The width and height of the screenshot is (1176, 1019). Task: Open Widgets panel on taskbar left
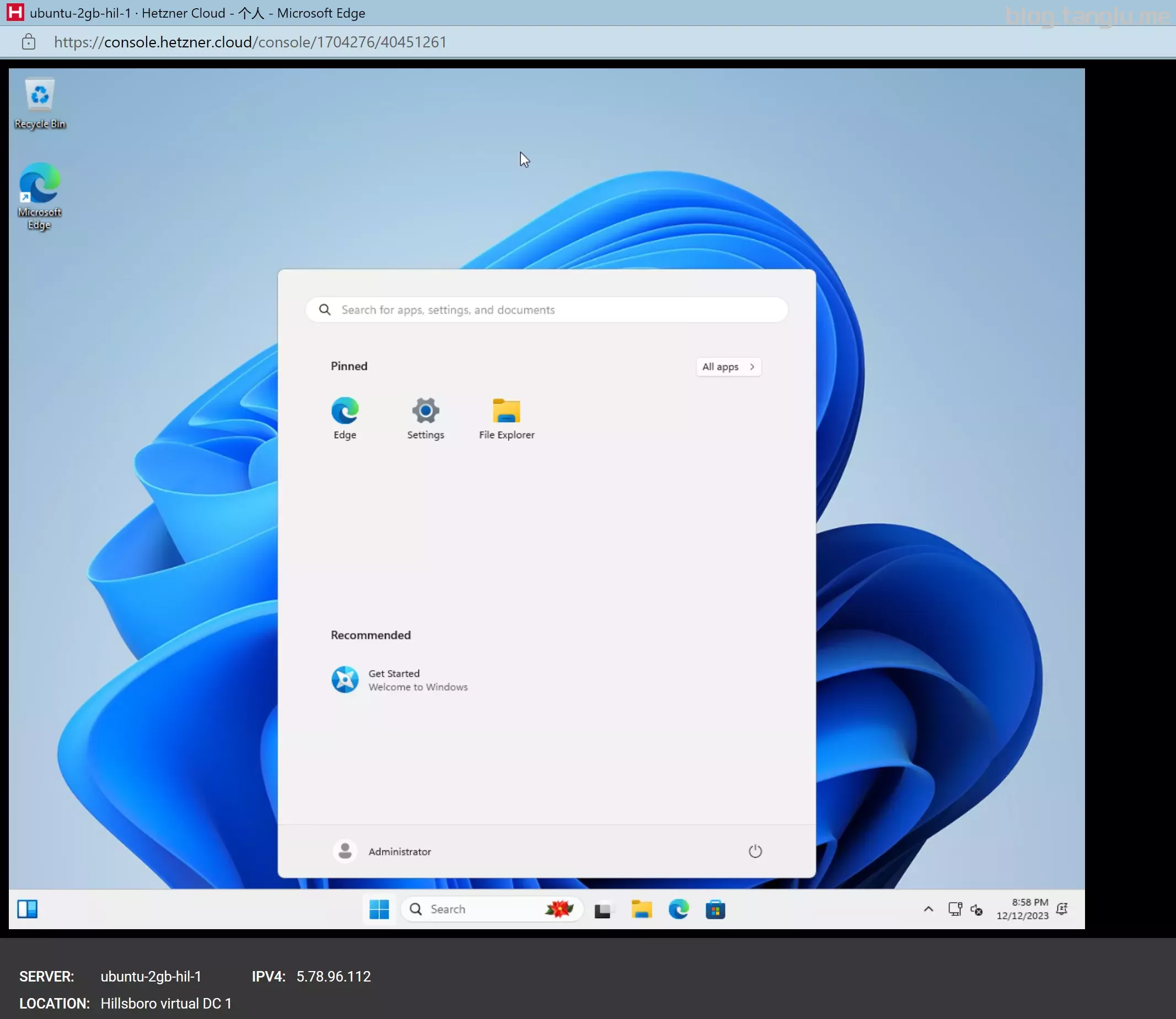click(x=28, y=909)
